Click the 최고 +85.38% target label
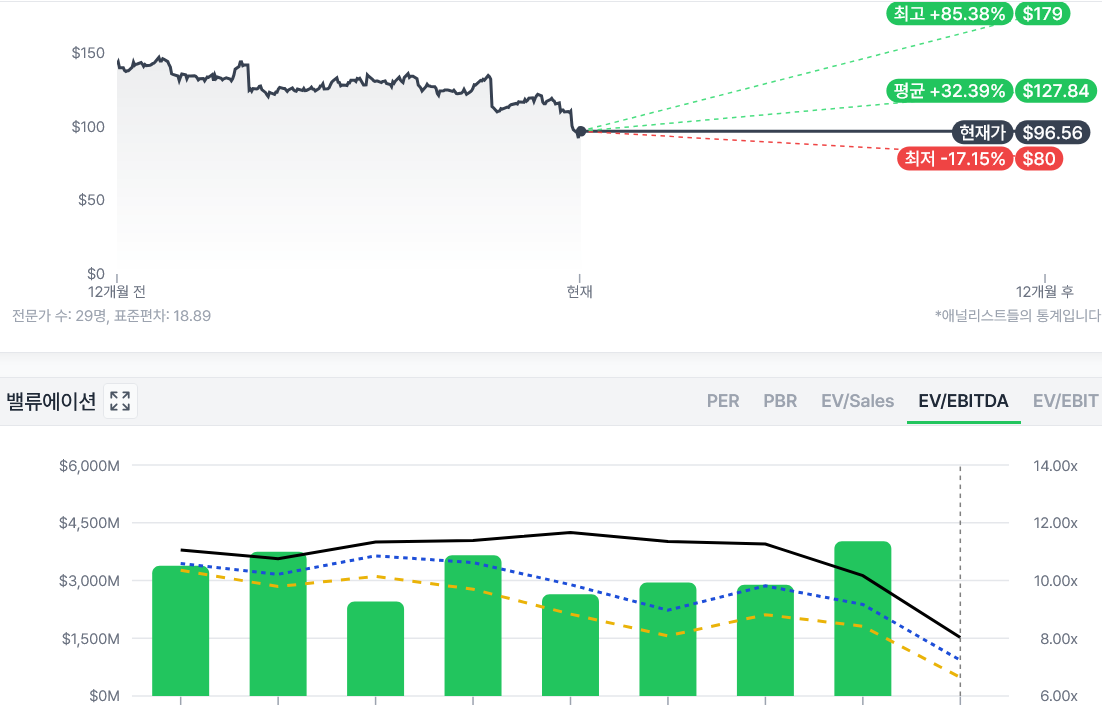This screenshot has width=1102, height=708. [x=949, y=14]
